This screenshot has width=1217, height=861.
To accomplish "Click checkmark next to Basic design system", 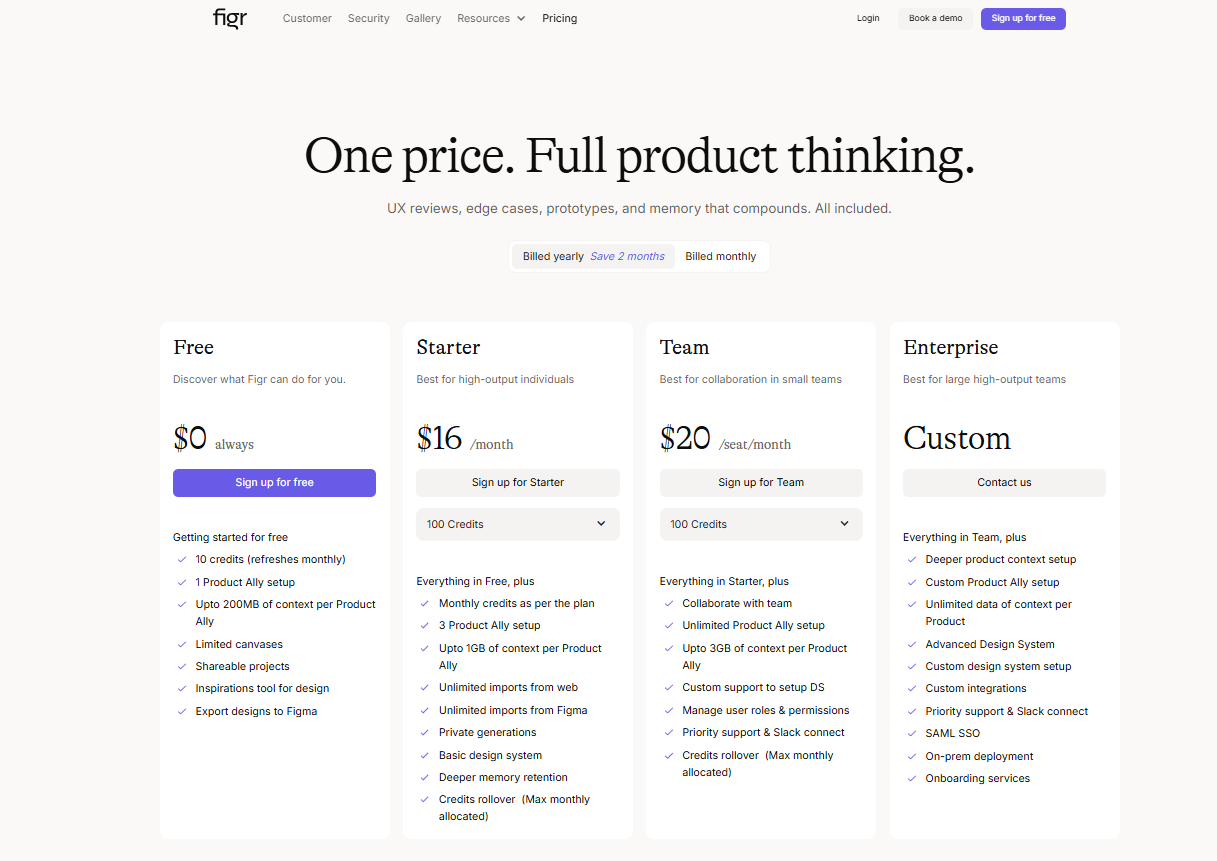I will tap(425, 755).
